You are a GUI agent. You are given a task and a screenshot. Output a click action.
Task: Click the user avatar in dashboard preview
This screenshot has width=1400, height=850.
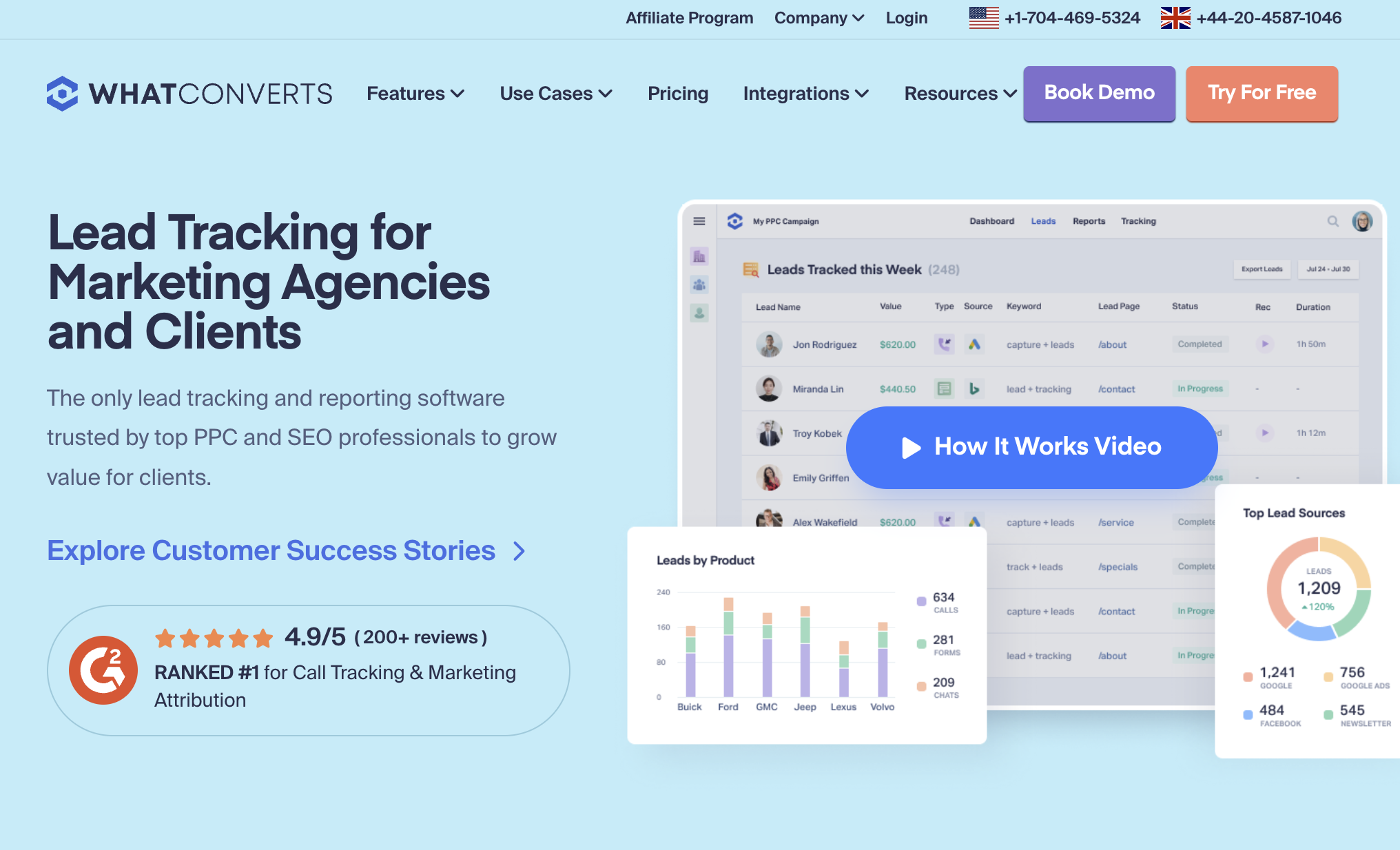pos(1362,221)
